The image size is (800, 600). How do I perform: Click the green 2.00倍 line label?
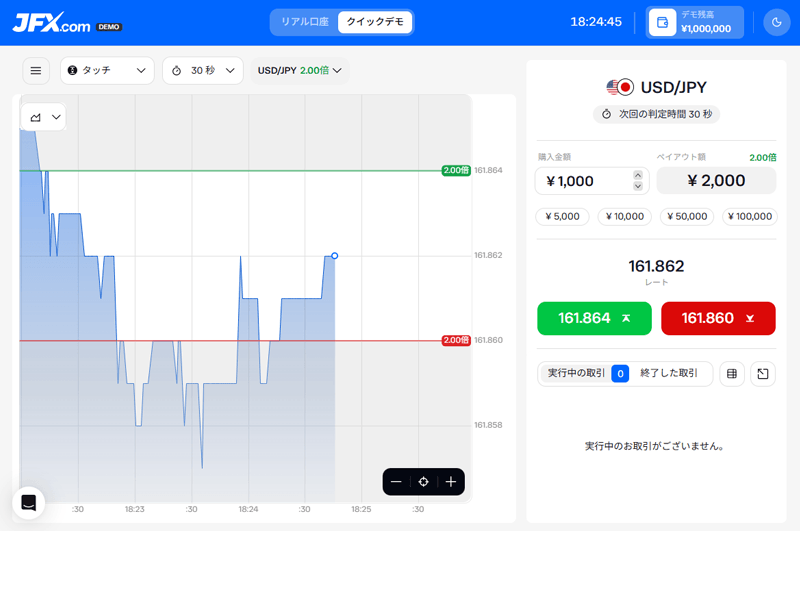[456, 170]
